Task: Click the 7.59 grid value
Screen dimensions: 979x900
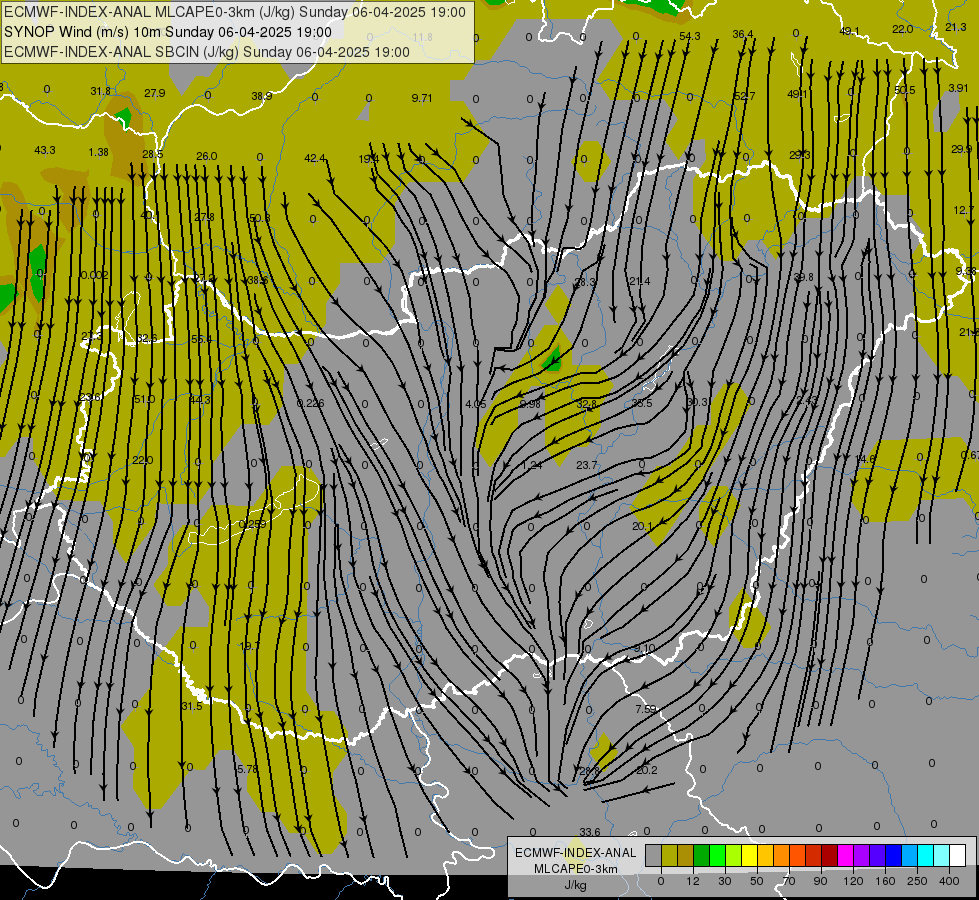Action: coord(646,709)
